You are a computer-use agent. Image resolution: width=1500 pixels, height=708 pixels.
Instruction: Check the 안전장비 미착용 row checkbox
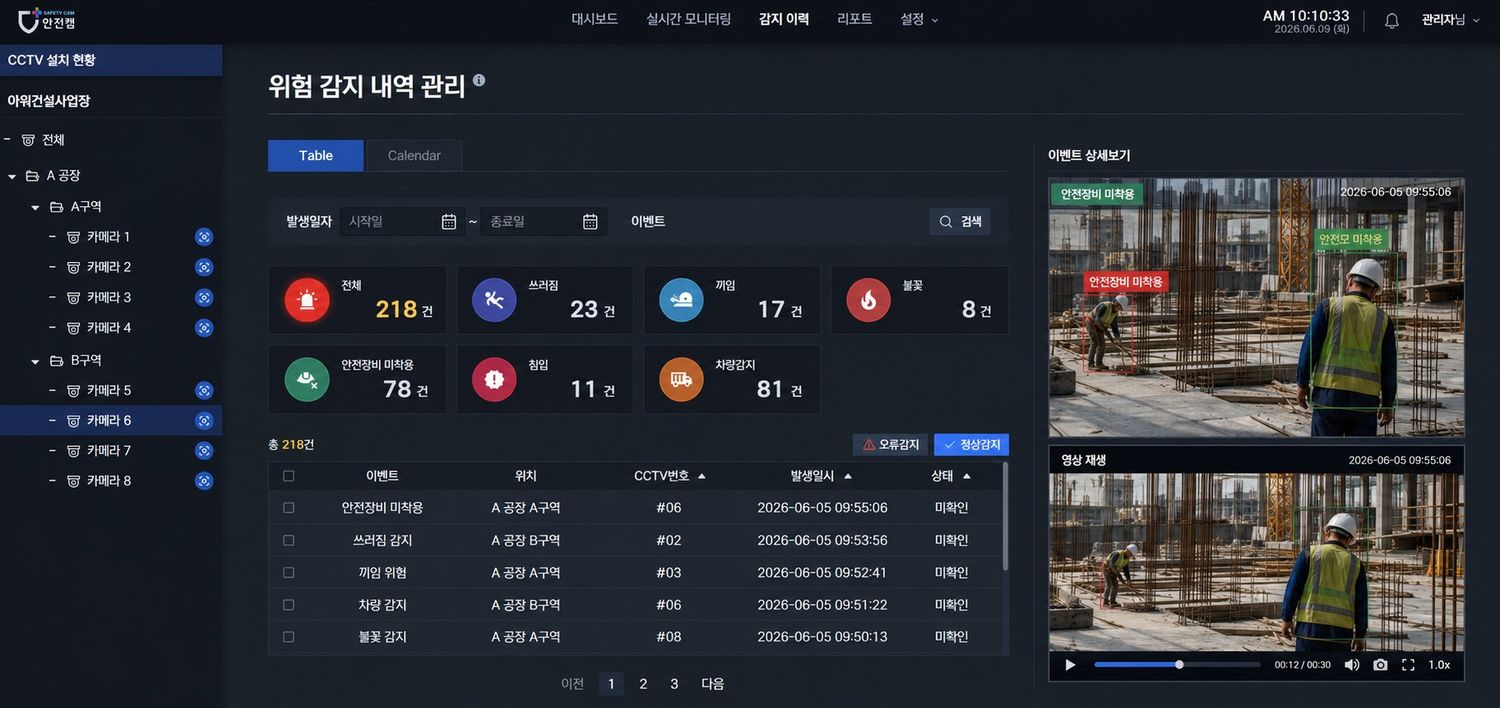pos(289,508)
